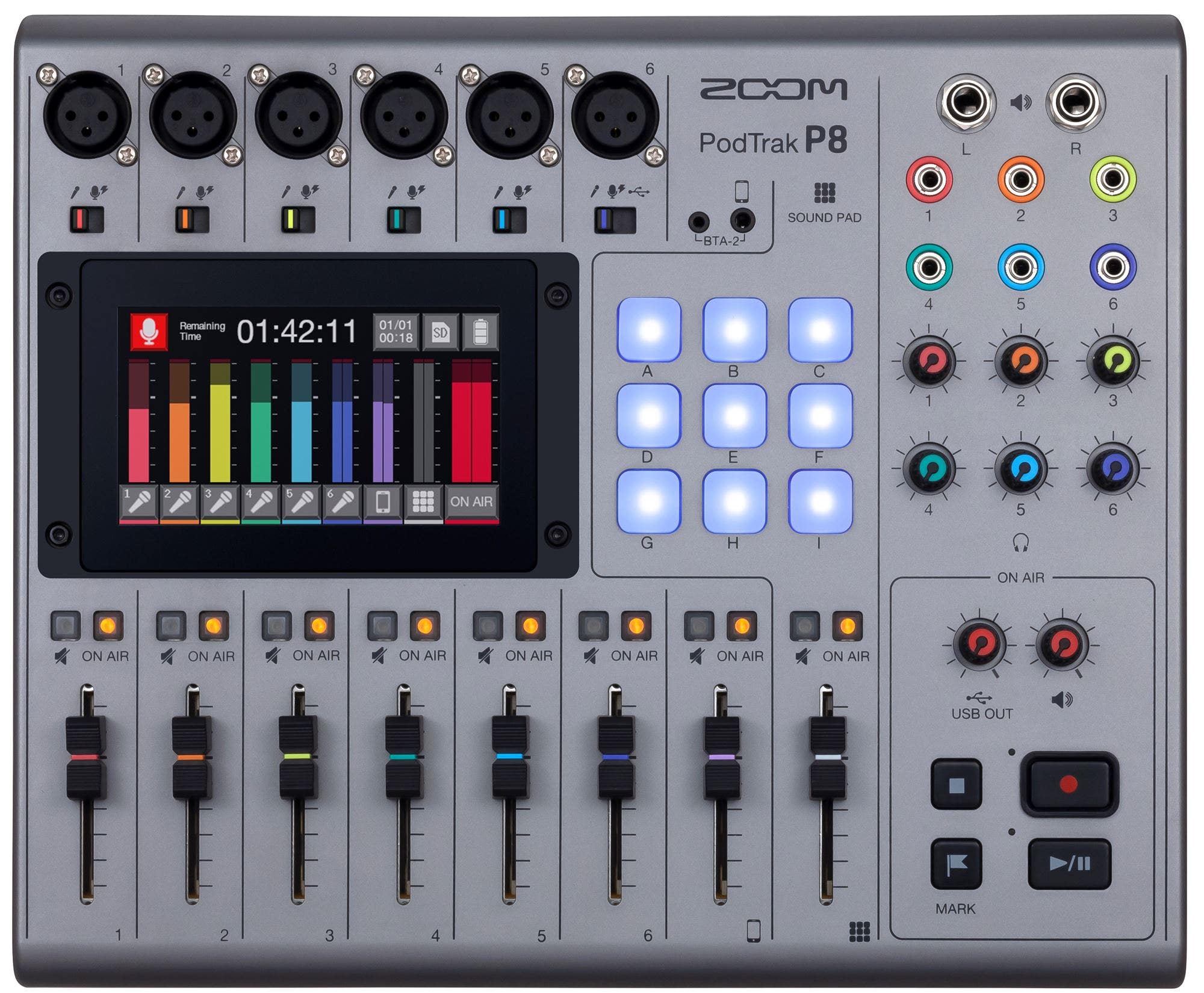Tap the SD card icon on the display
The width and height of the screenshot is (1204, 993).
(441, 332)
